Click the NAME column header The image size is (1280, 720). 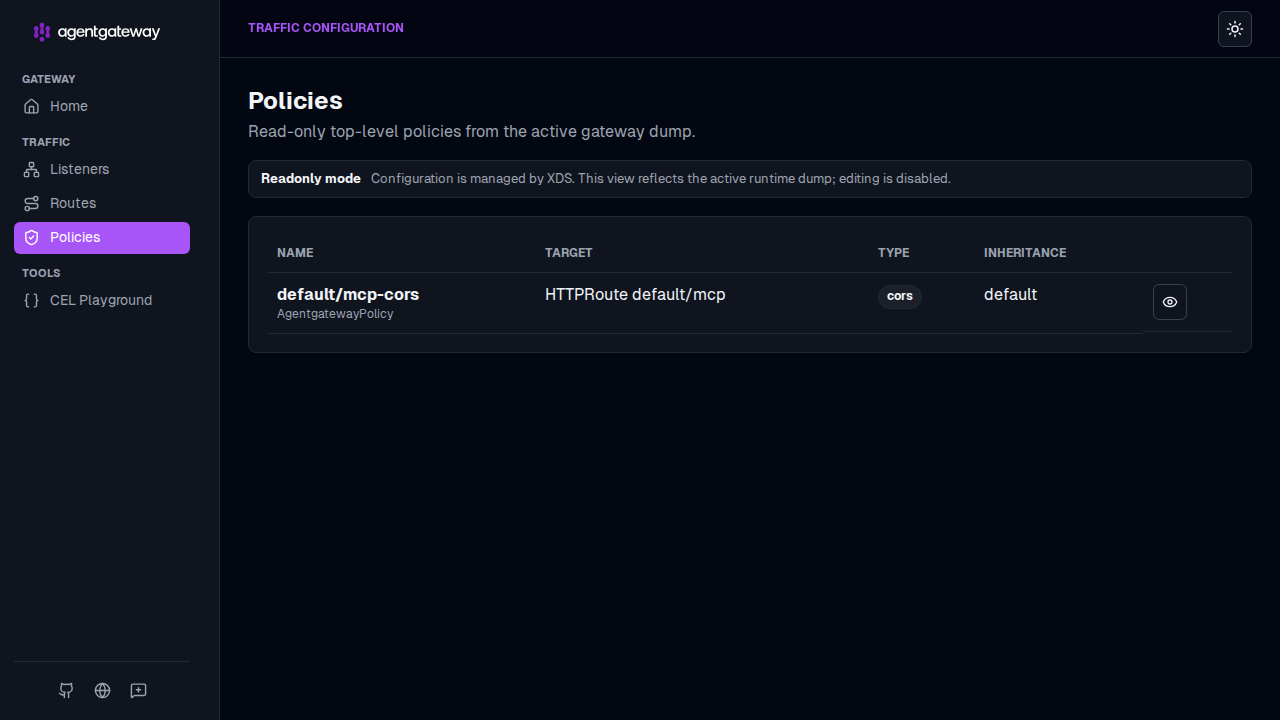coord(295,253)
